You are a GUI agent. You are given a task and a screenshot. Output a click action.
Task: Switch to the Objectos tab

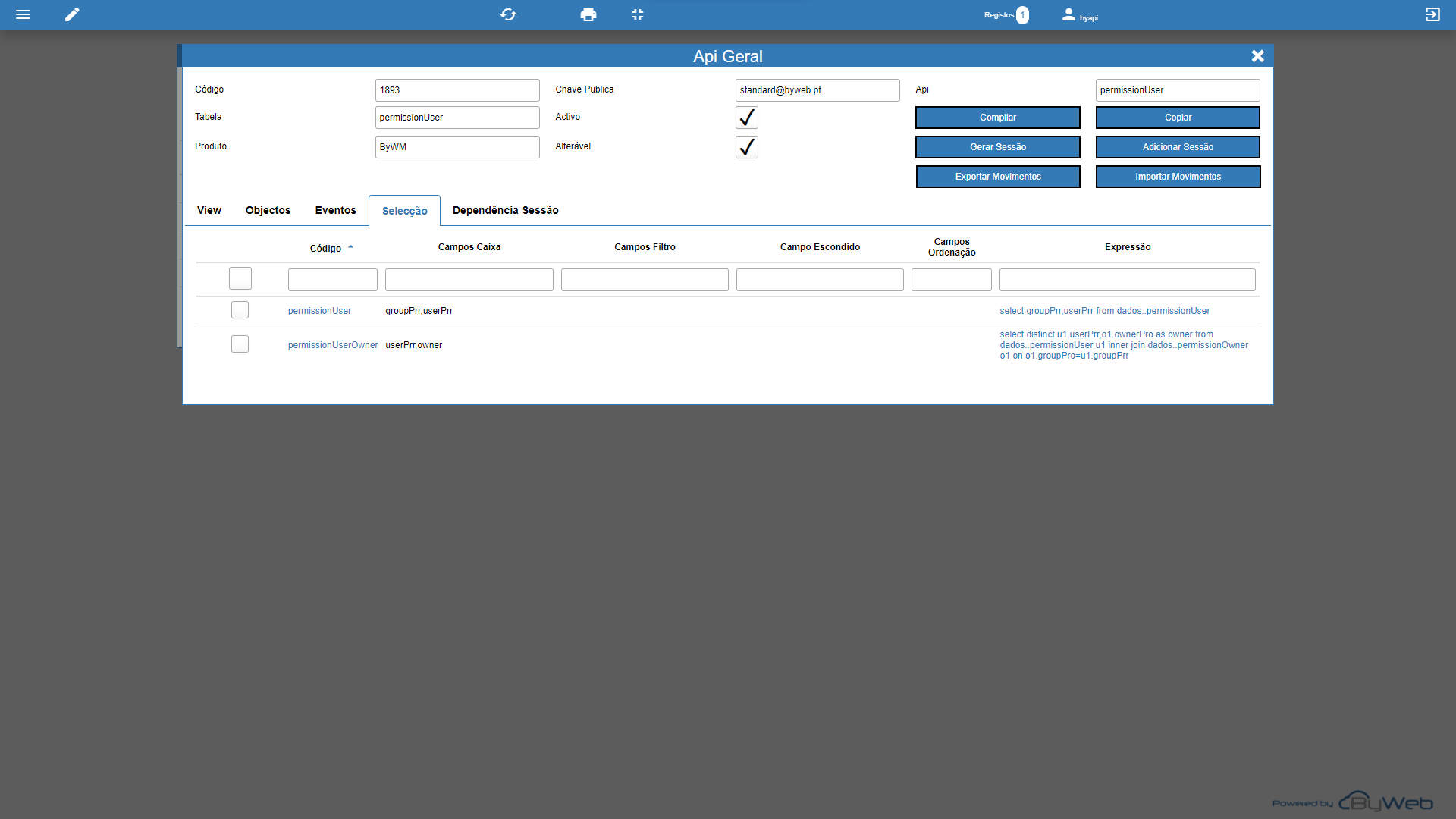click(x=268, y=210)
